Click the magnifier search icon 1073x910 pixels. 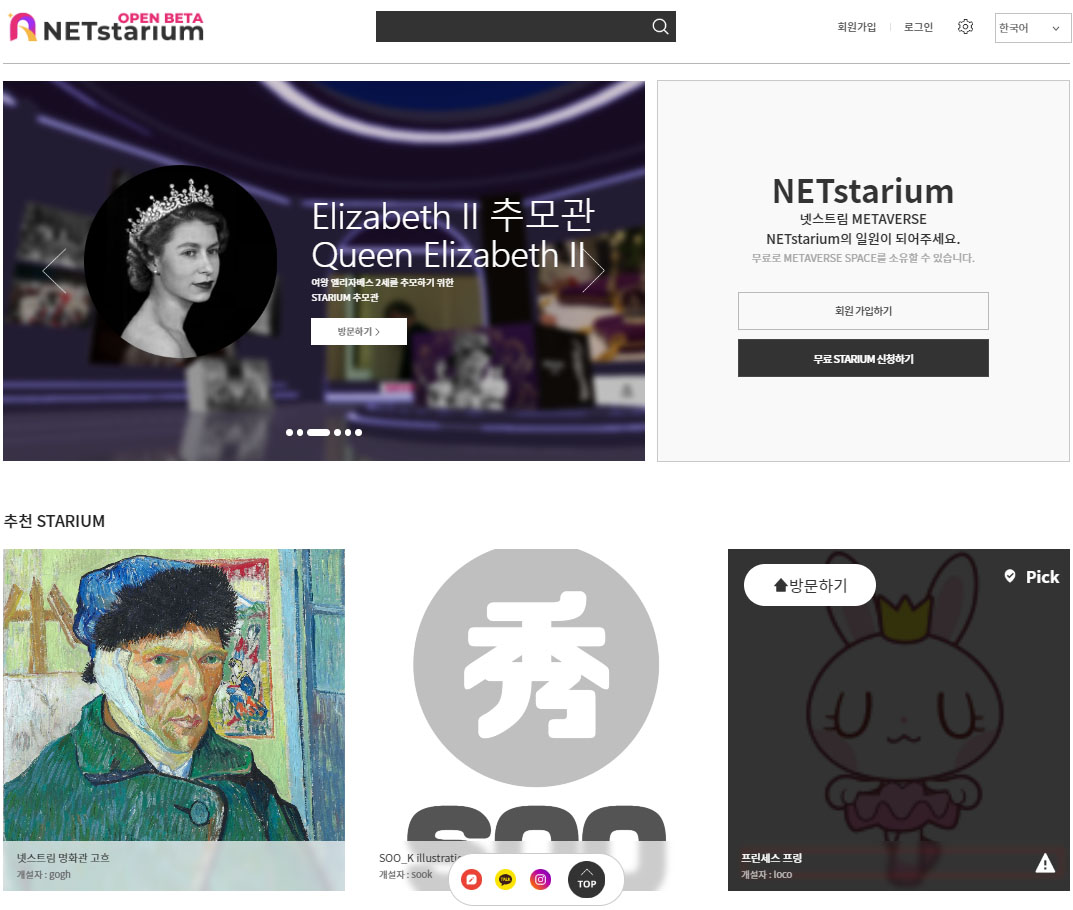click(660, 26)
